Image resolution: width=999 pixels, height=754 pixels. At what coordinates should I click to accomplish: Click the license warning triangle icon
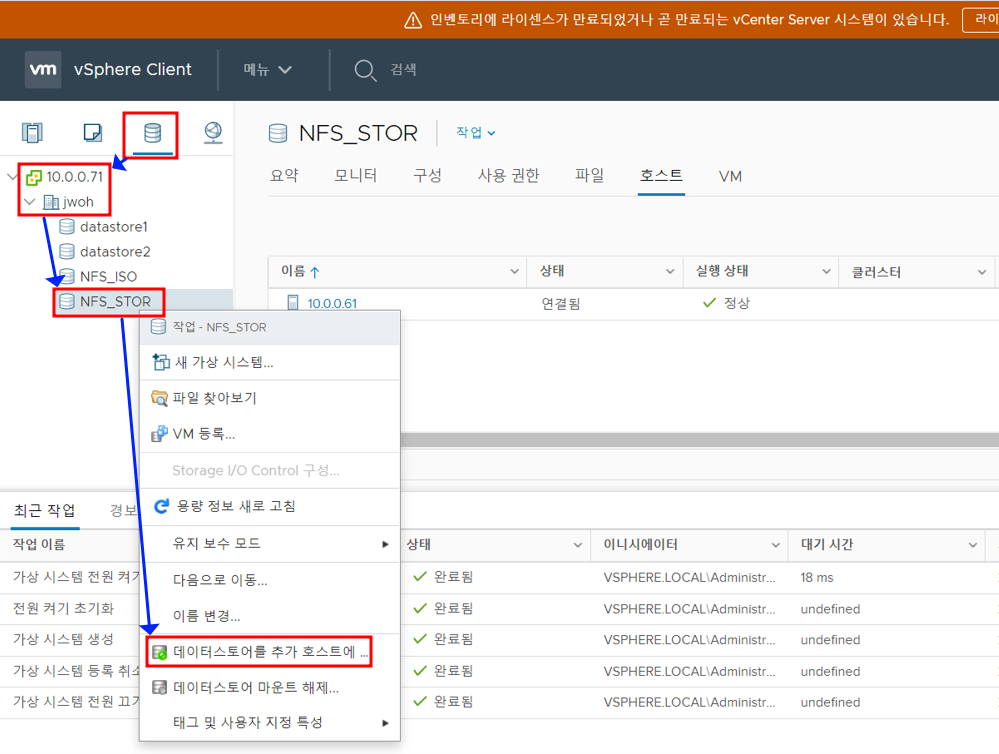click(413, 20)
